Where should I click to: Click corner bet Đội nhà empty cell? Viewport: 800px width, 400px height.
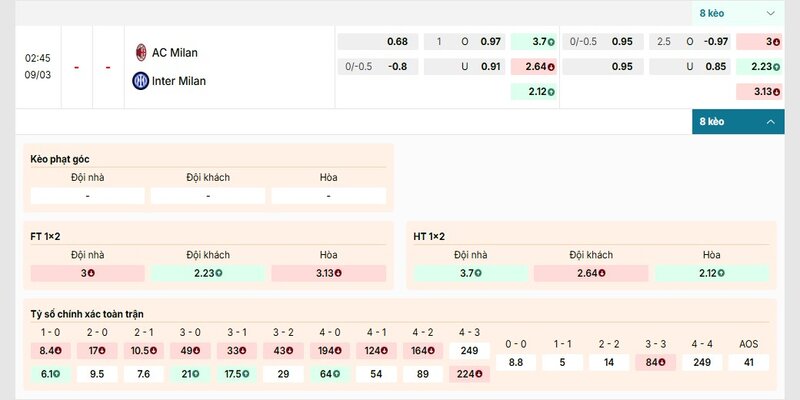(88, 196)
